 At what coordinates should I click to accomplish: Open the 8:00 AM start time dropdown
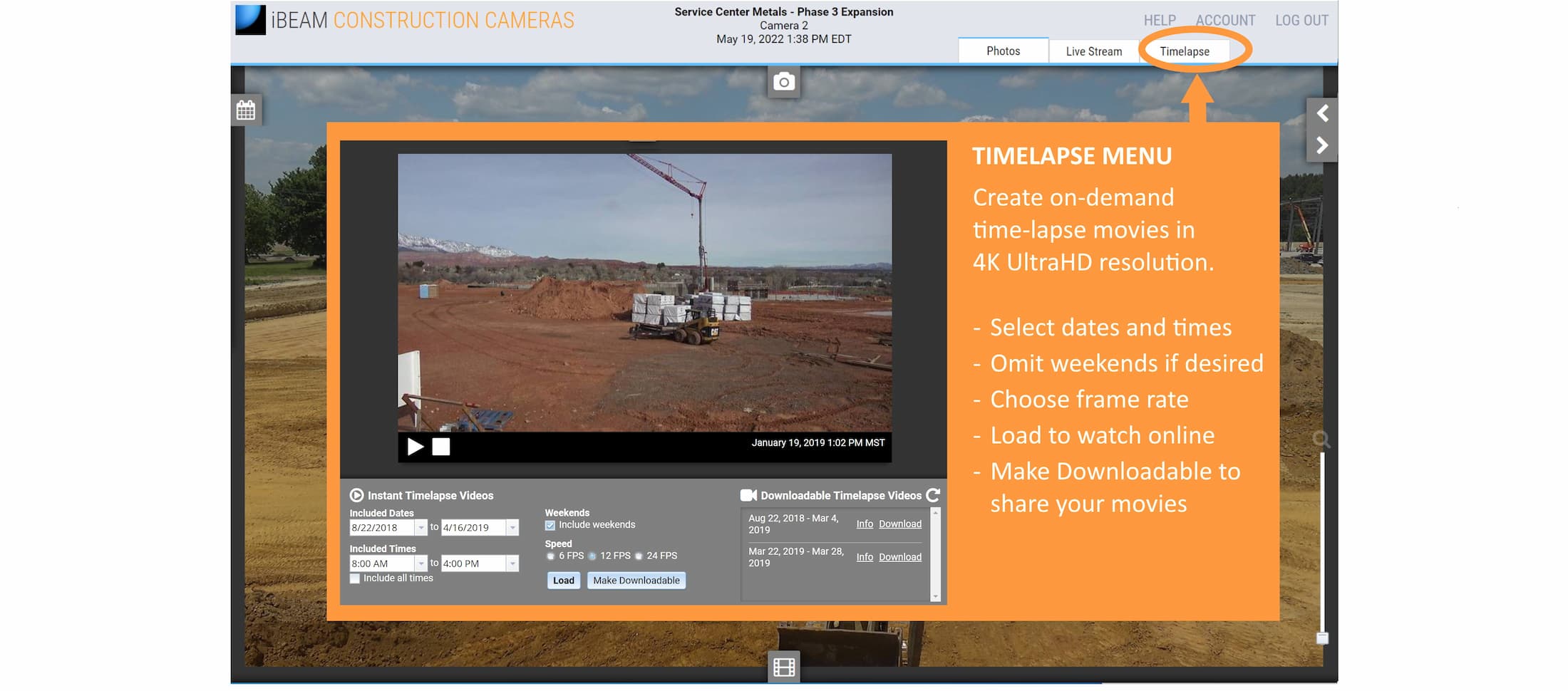click(x=421, y=563)
